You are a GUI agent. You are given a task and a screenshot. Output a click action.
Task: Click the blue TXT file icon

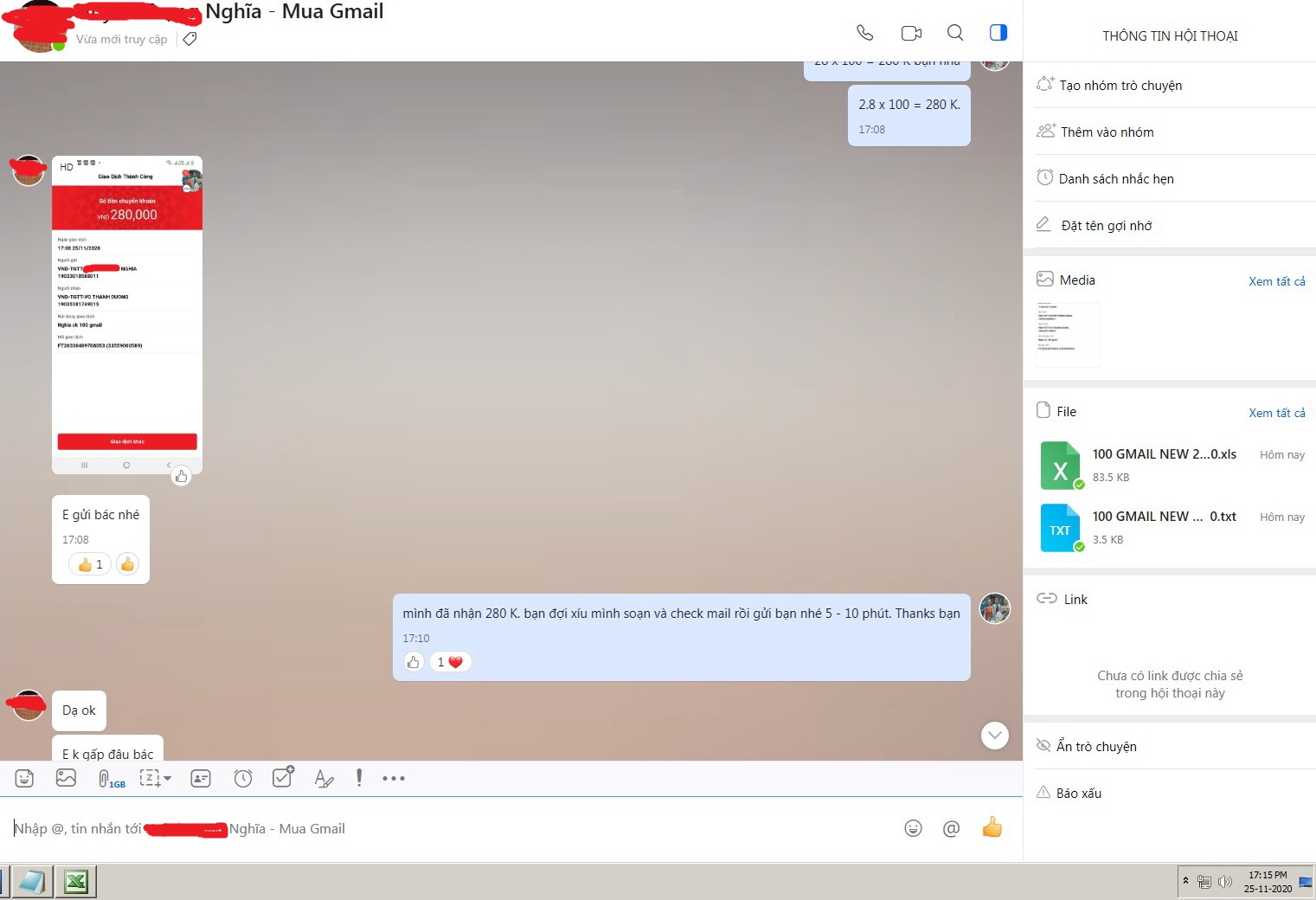(x=1060, y=528)
